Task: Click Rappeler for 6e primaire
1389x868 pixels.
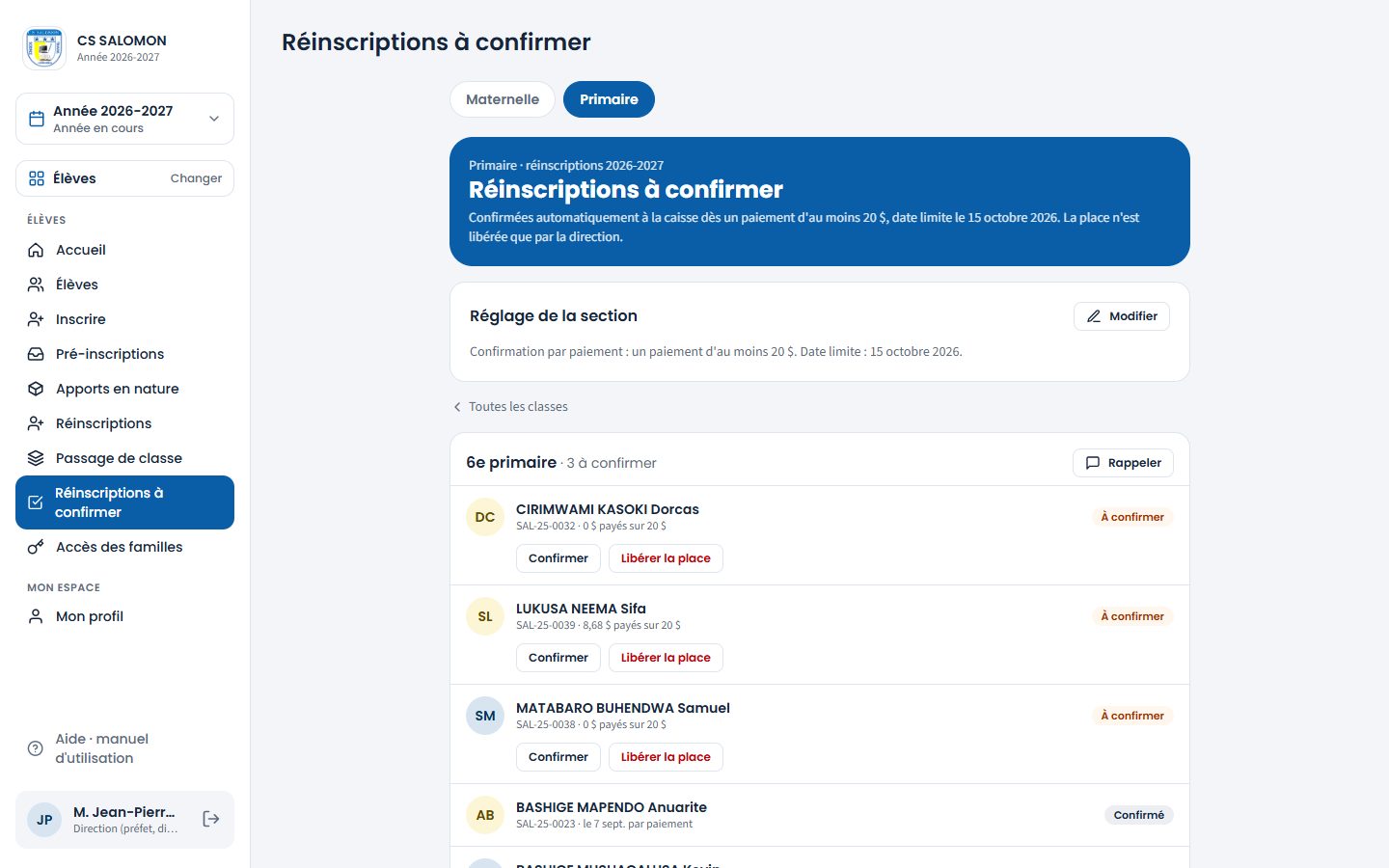Action: [x=1123, y=463]
